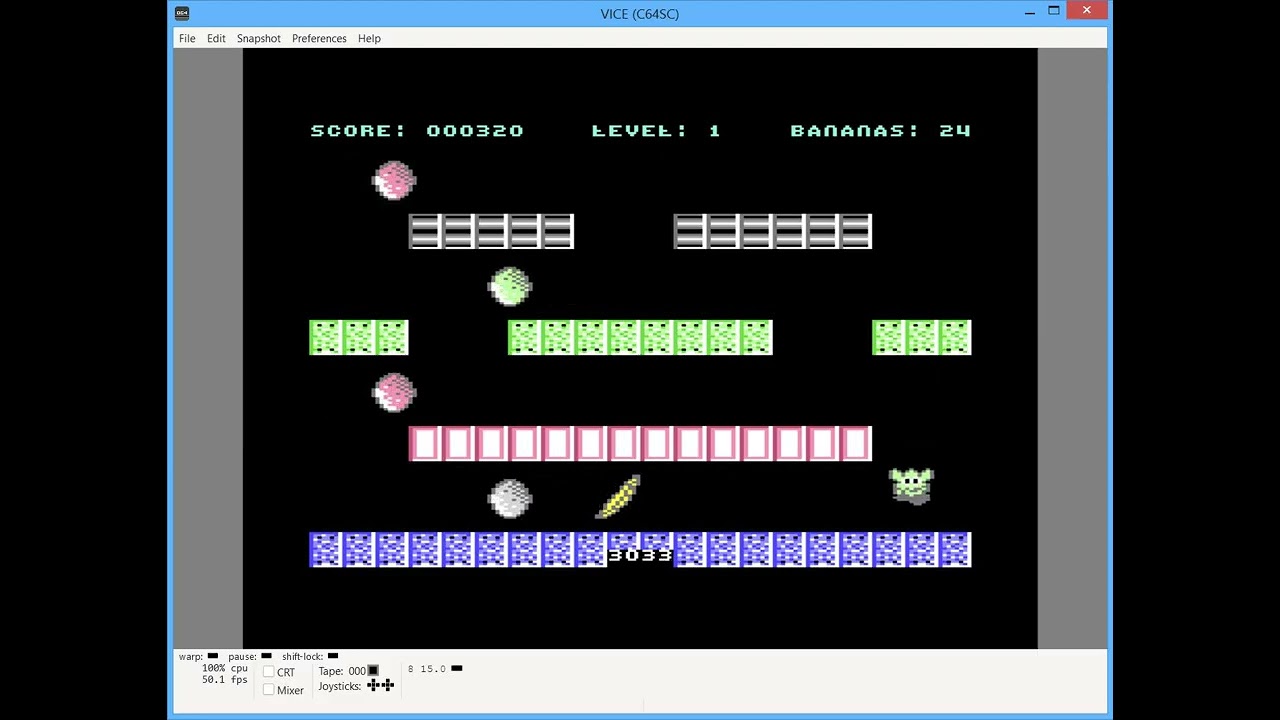Image resolution: width=1280 pixels, height=720 pixels.
Task: Click the shift-lock indicator LED
Action: tap(333, 656)
